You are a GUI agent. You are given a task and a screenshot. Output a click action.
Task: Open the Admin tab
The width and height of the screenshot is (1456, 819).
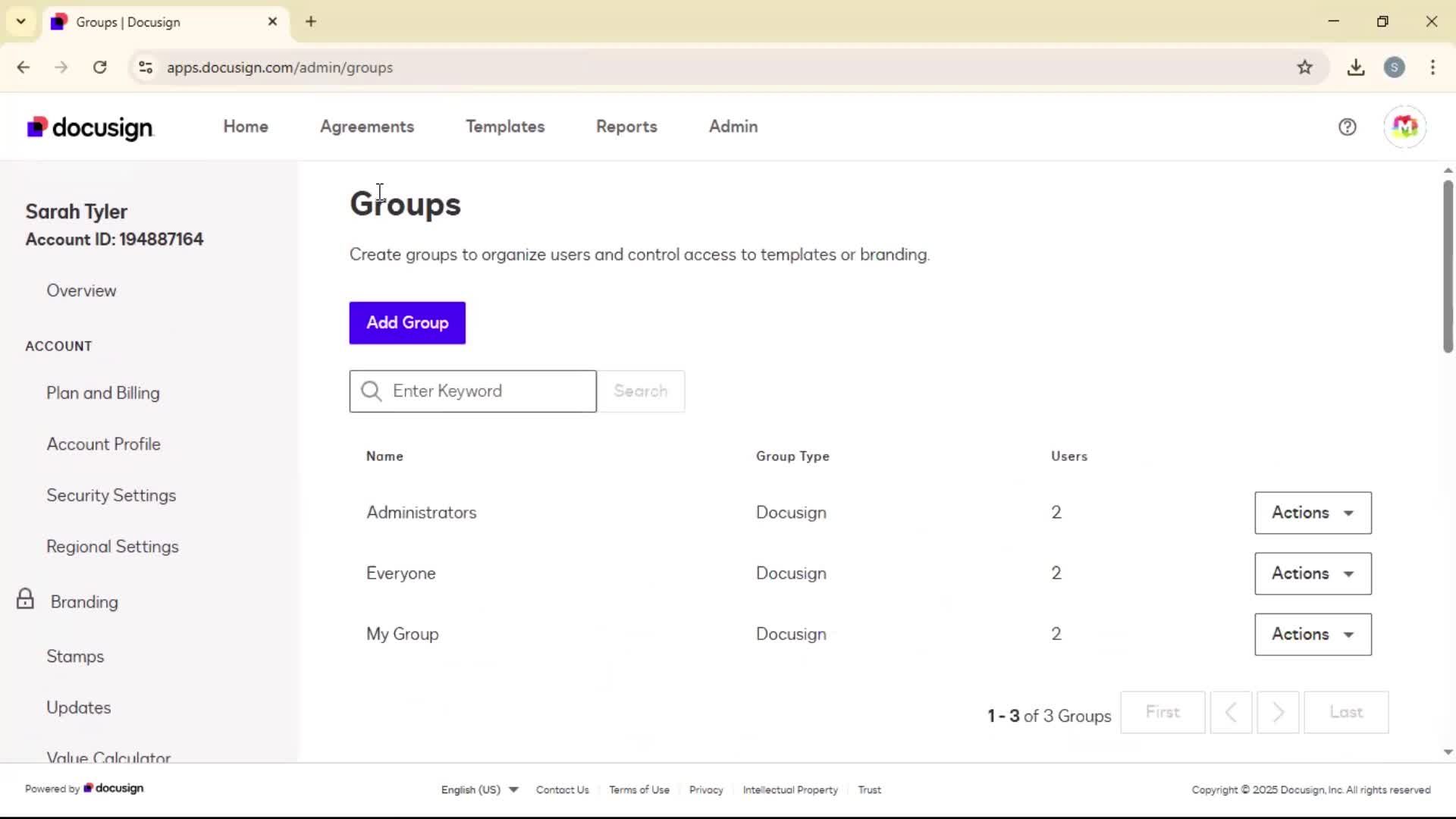pyautogui.click(x=733, y=127)
